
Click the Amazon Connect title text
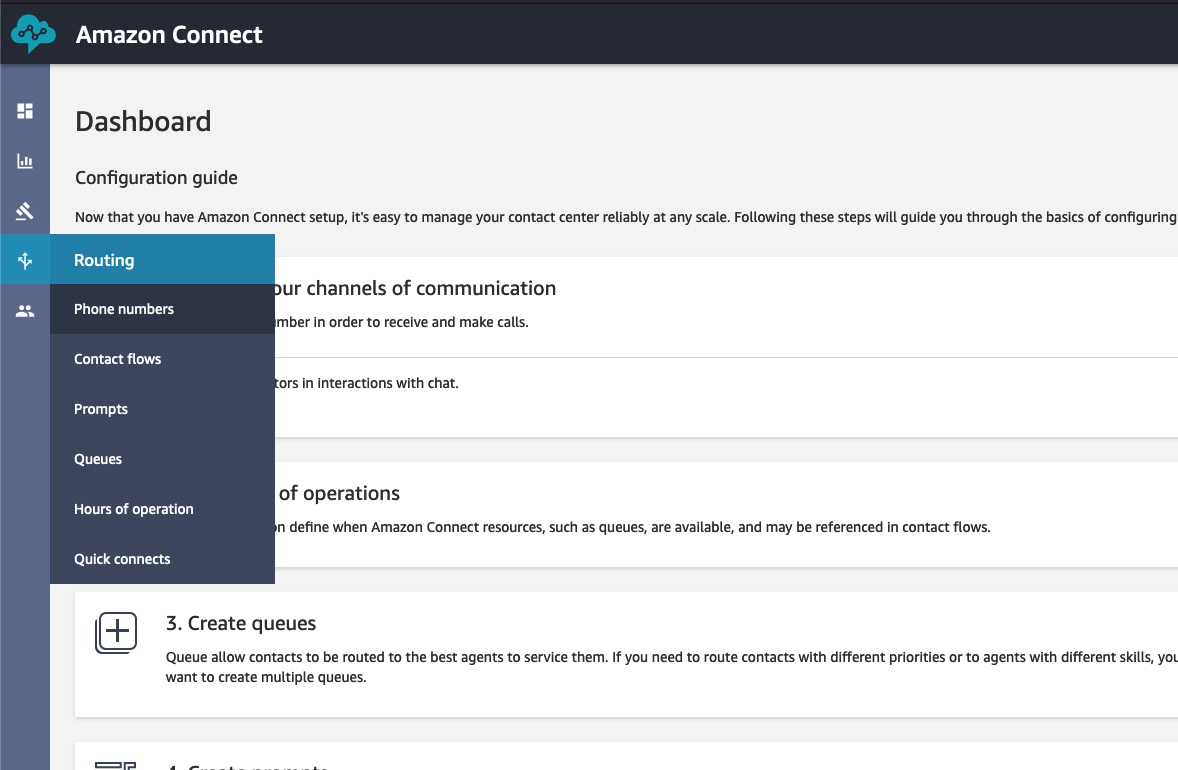[x=169, y=35]
